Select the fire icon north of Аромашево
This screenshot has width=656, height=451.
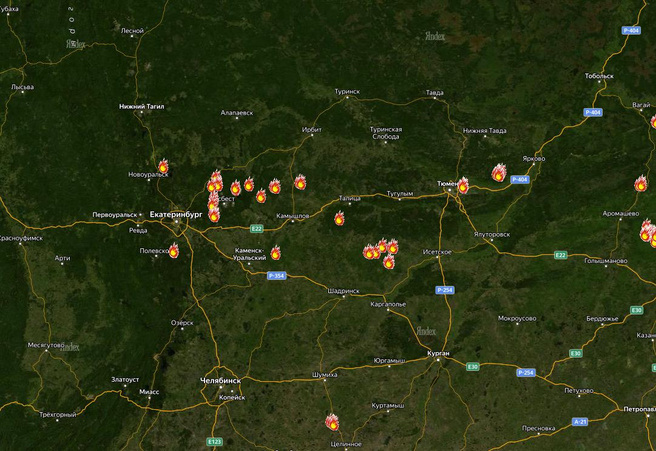[x=641, y=184]
